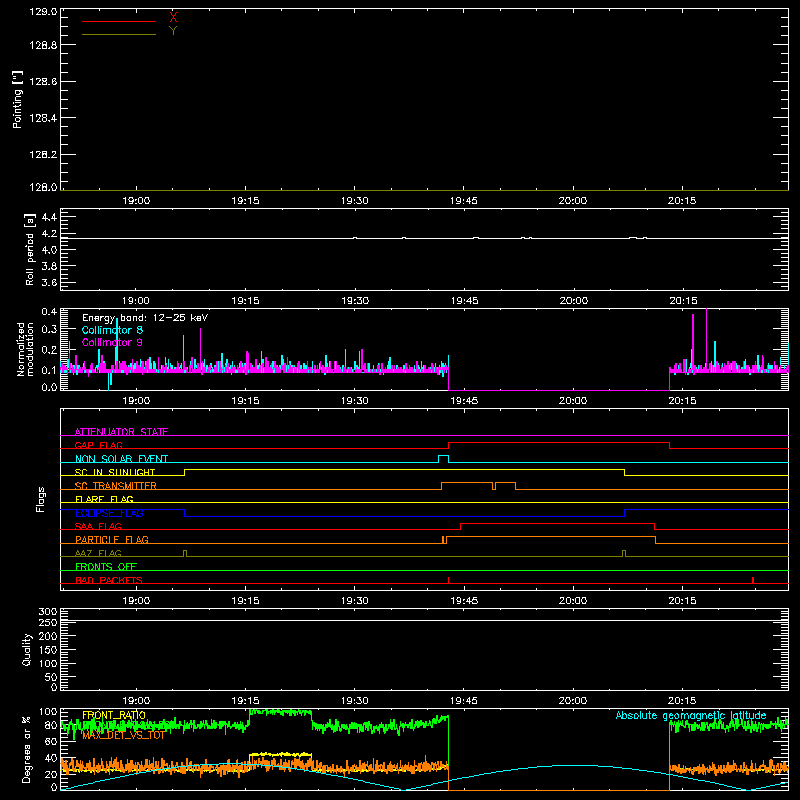This screenshot has width=800, height=800.
Task: Click the olive Y legend line sample
Action: coord(119,35)
